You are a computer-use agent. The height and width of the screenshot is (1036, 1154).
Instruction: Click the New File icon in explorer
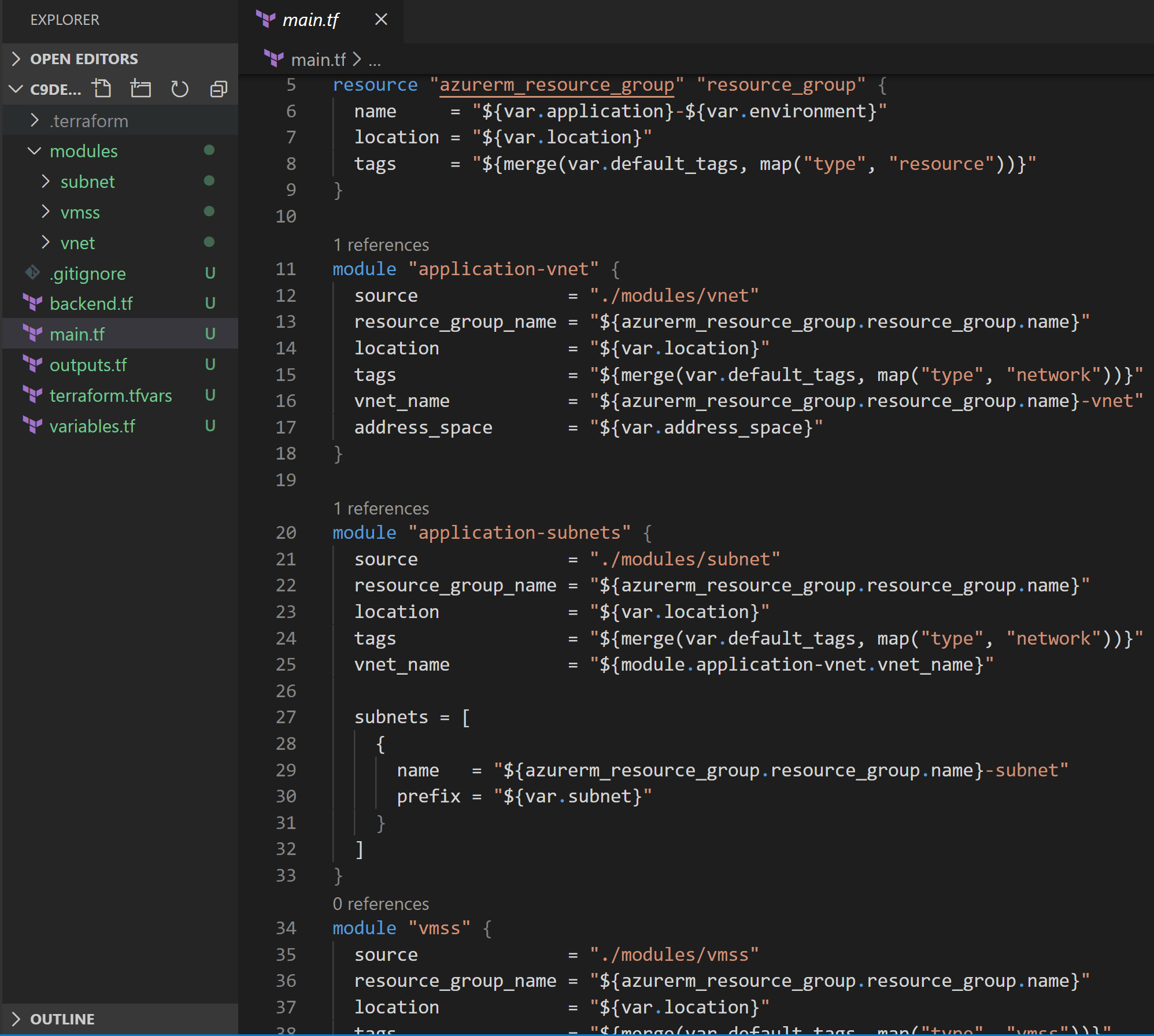click(102, 88)
